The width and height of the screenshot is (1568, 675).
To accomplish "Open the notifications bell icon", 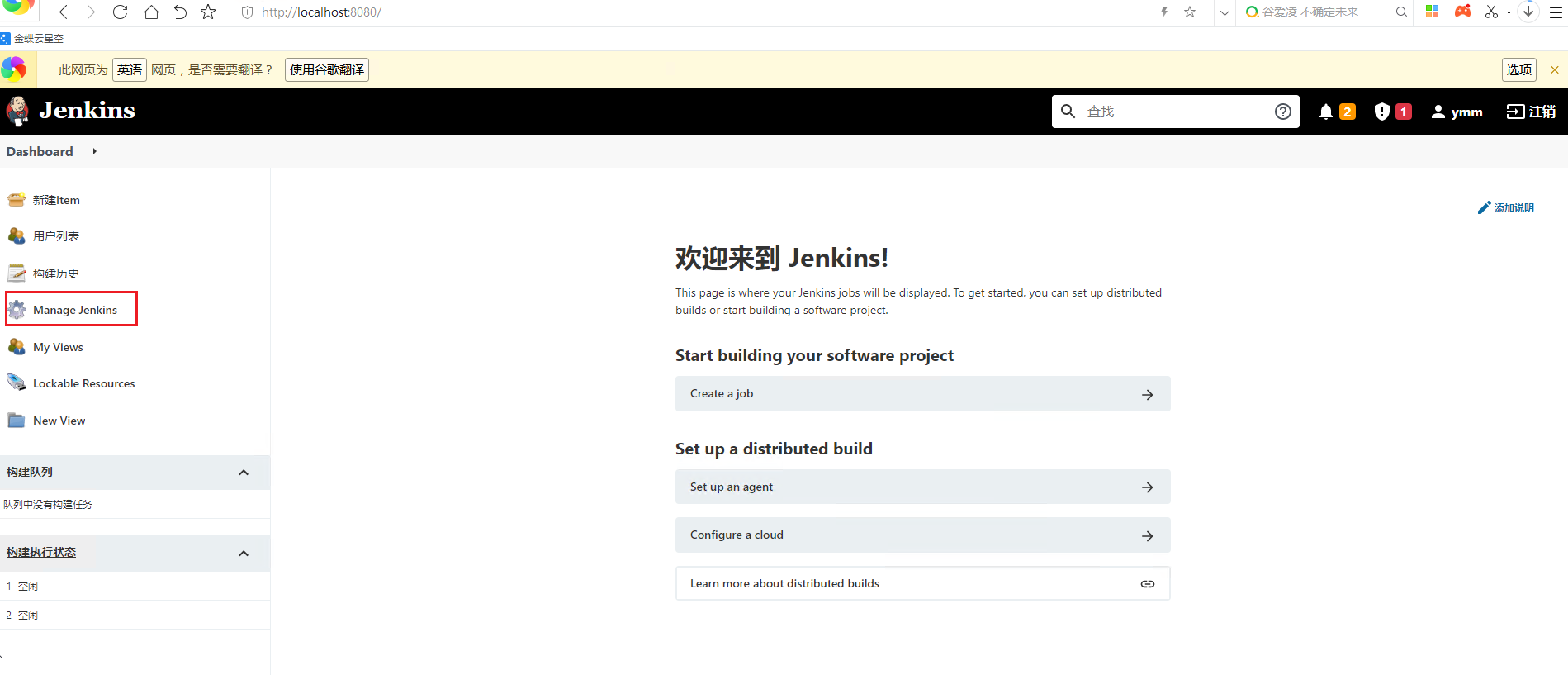I will coord(1326,112).
